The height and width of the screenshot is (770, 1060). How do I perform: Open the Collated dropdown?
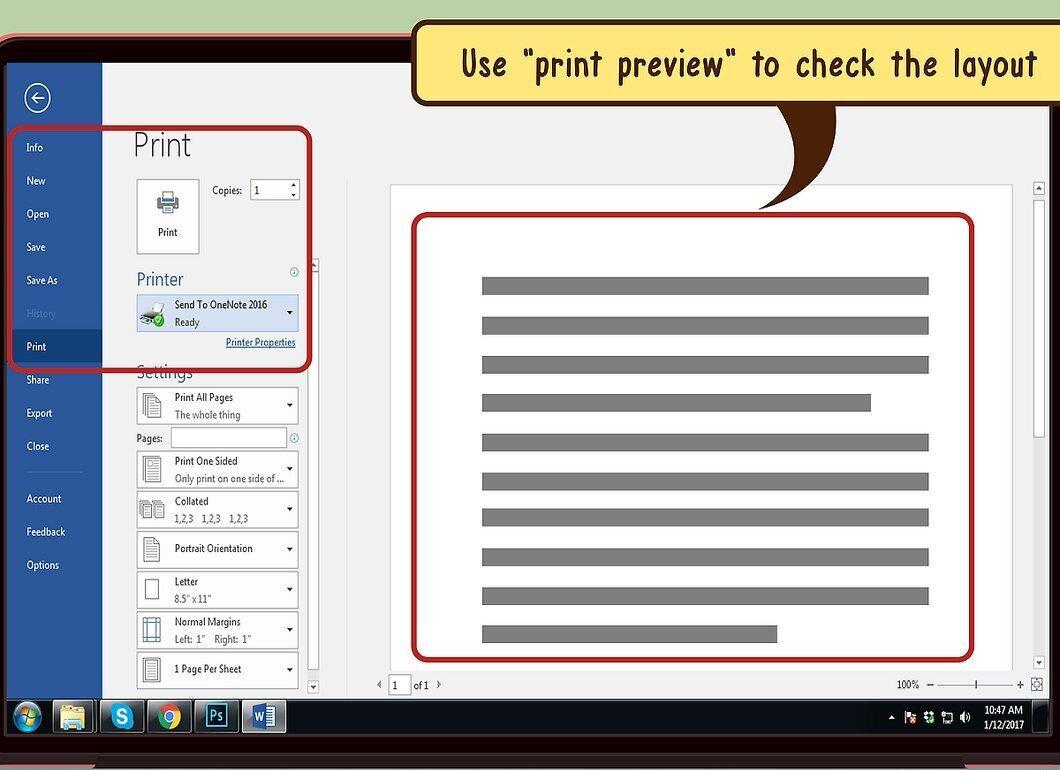218,510
